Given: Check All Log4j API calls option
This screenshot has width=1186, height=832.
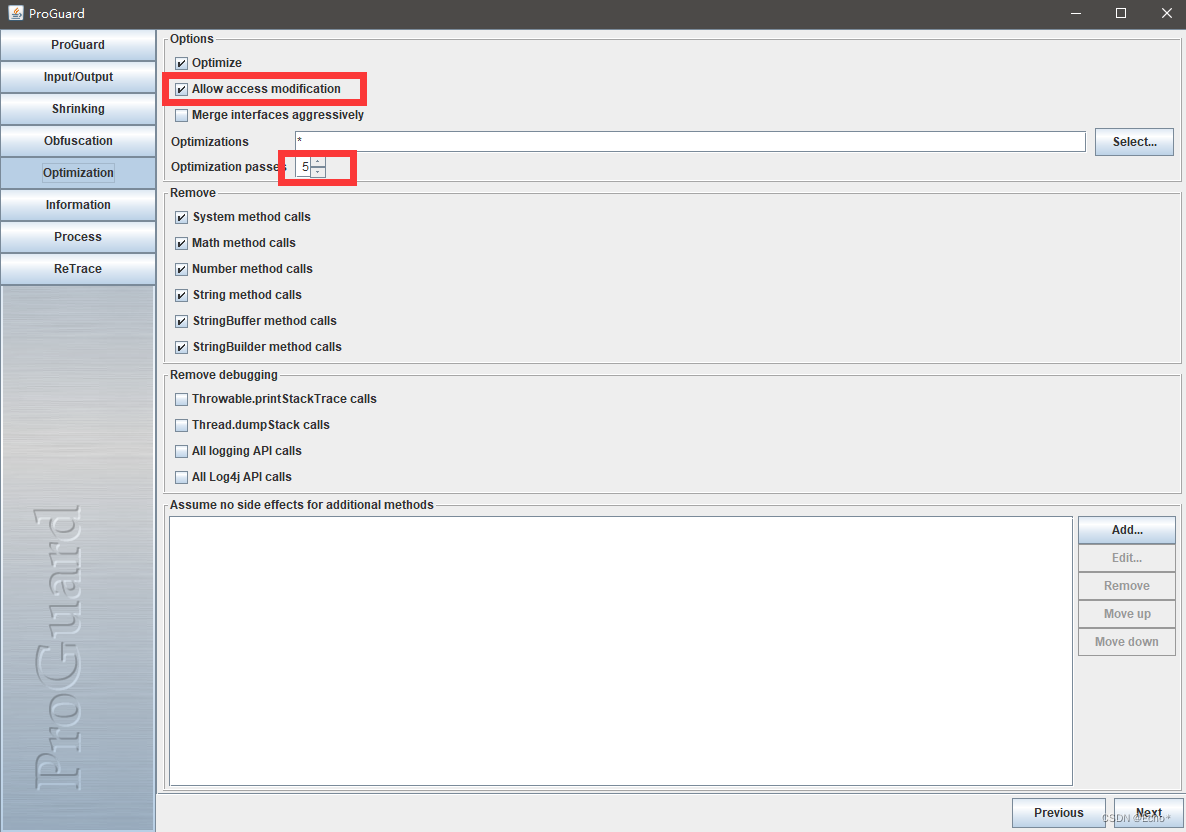Looking at the screenshot, I should [x=182, y=477].
